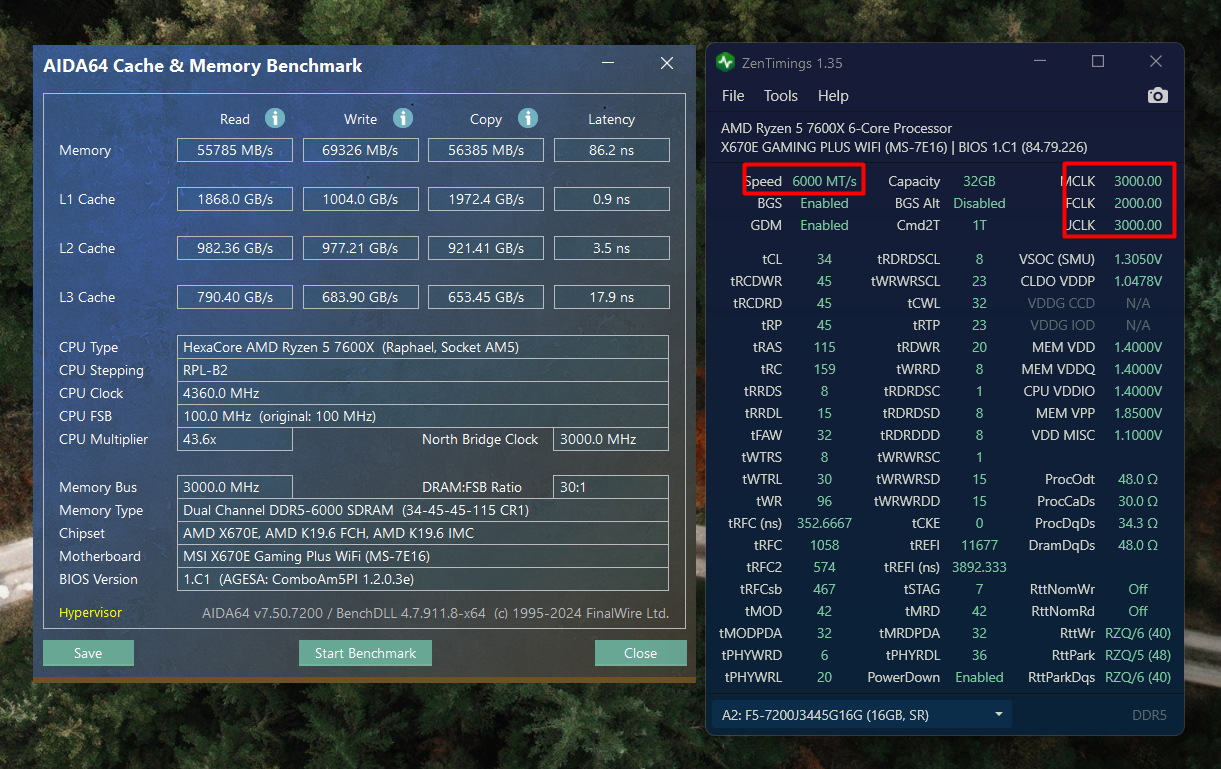Viewport: 1221px width, 769px height.
Task: Click L3 Cache latency value 17.9 ns
Action: (x=611, y=297)
